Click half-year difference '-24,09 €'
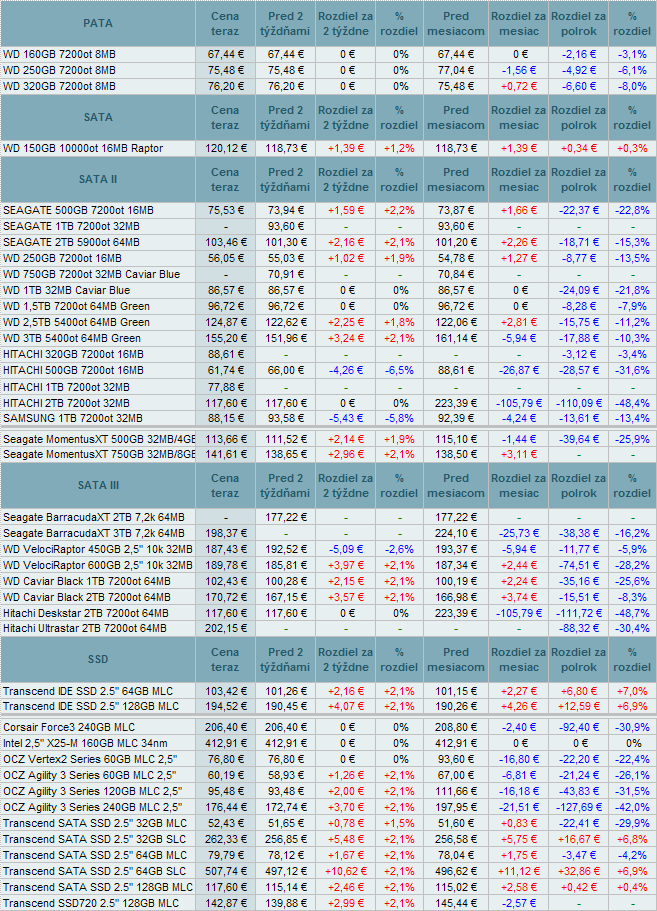The image size is (657, 911). 579,290
